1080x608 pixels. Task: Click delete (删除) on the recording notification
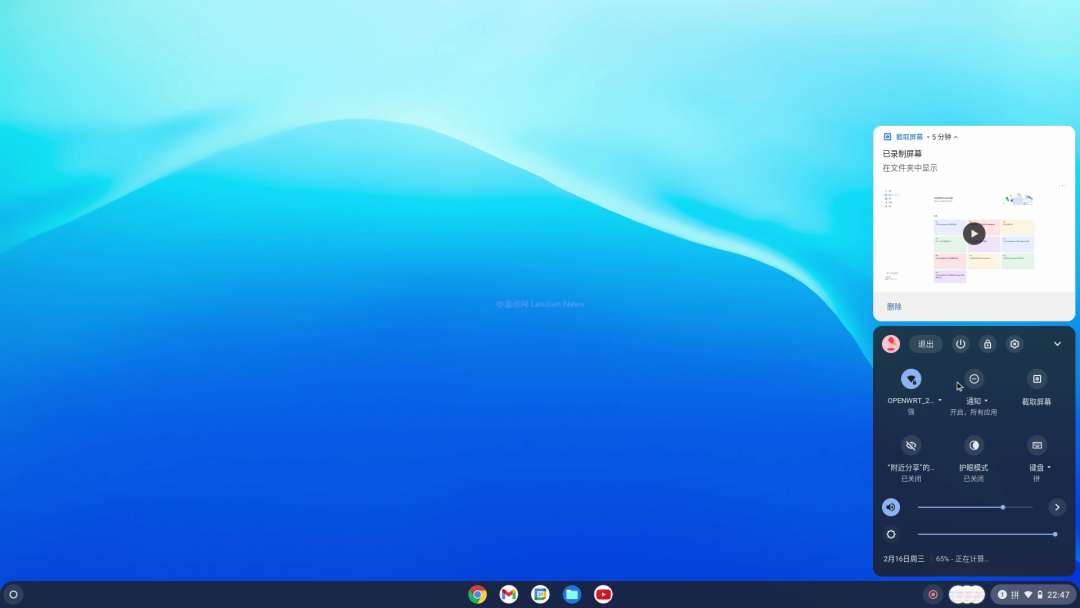tap(894, 307)
